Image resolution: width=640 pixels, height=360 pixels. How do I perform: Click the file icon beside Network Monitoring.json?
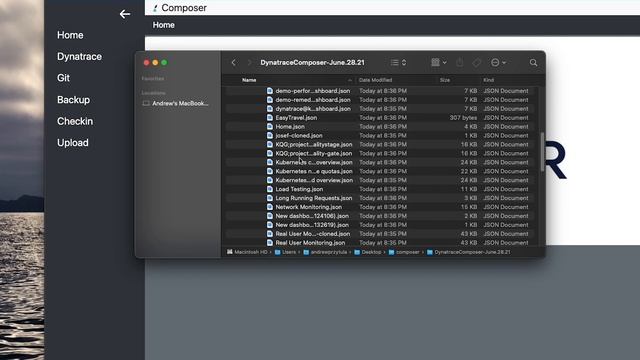tap(270, 207)
